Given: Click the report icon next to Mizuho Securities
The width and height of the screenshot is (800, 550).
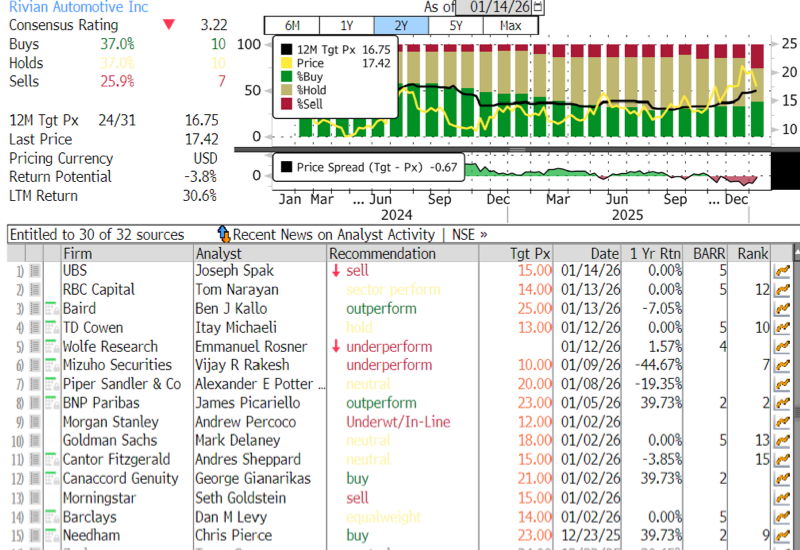Looking at the screenshot, I should [52, 366].
